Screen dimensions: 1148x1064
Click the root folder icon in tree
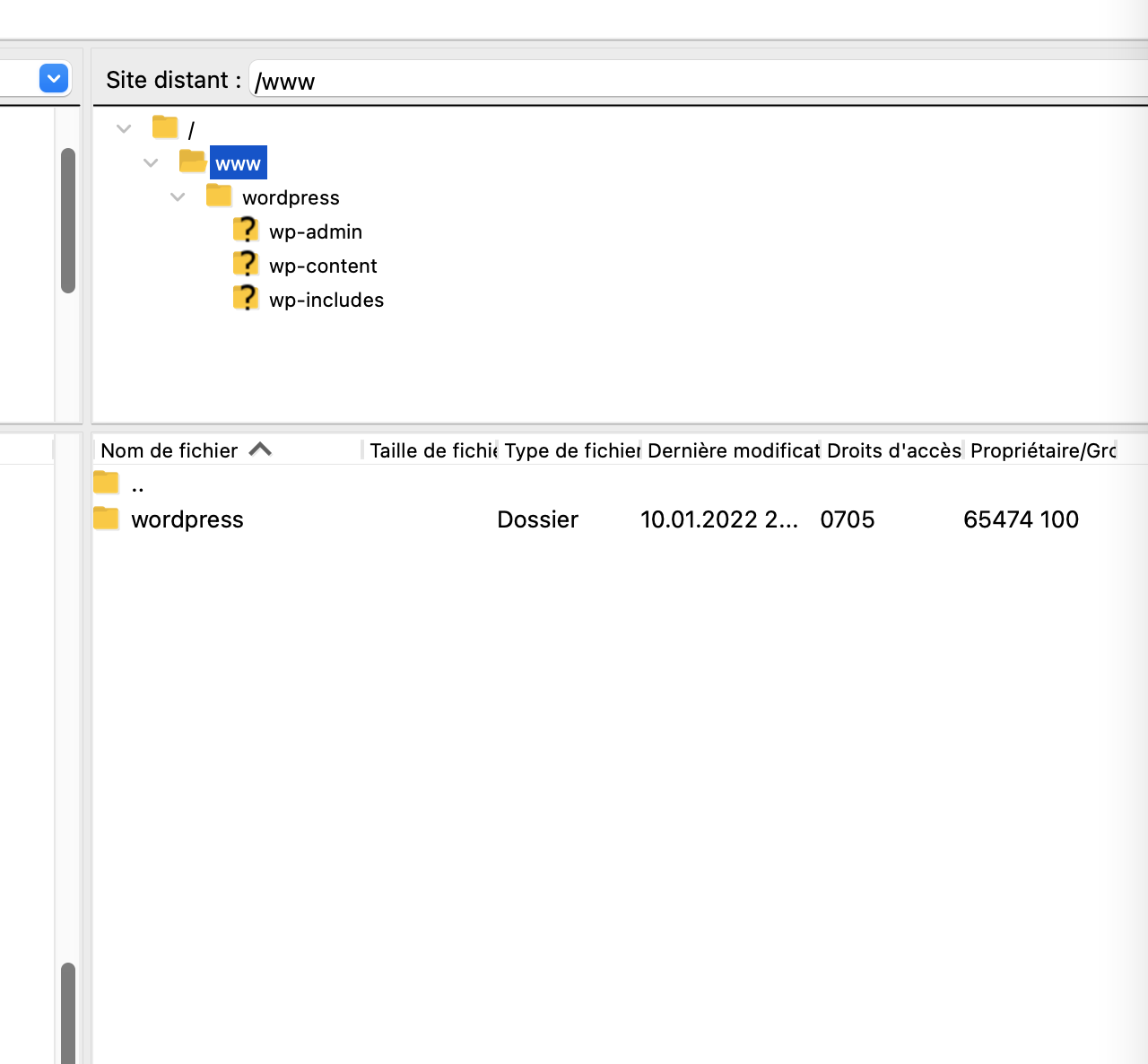click(165, 127)
